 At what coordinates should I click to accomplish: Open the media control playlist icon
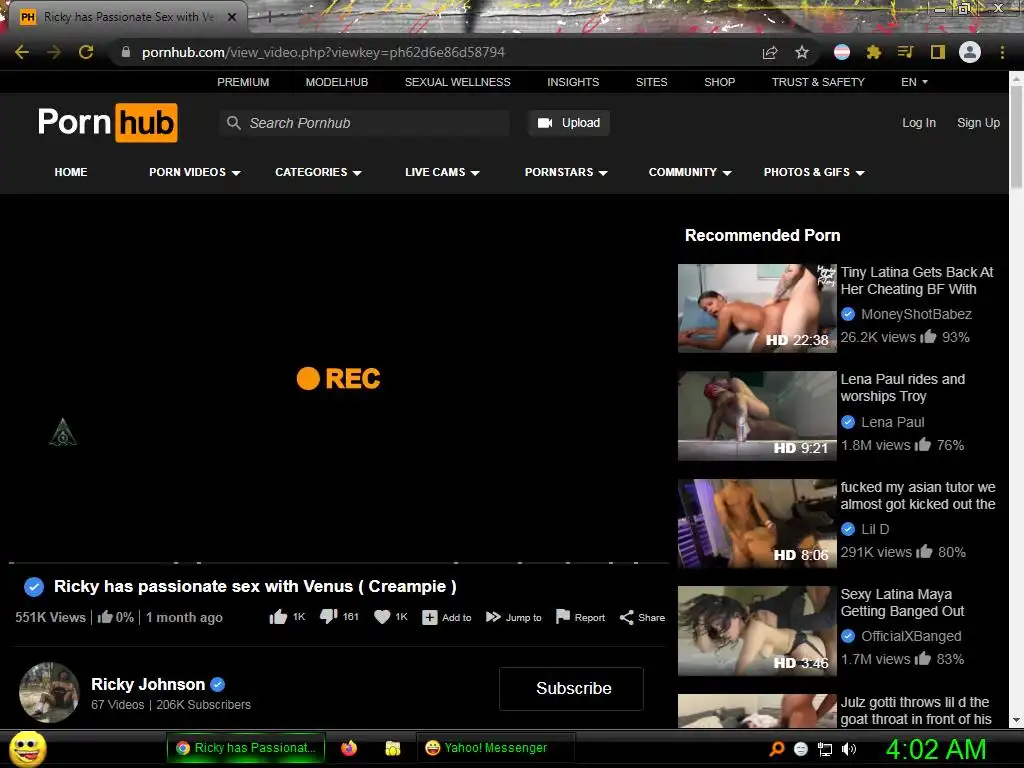tap(905, 52)
